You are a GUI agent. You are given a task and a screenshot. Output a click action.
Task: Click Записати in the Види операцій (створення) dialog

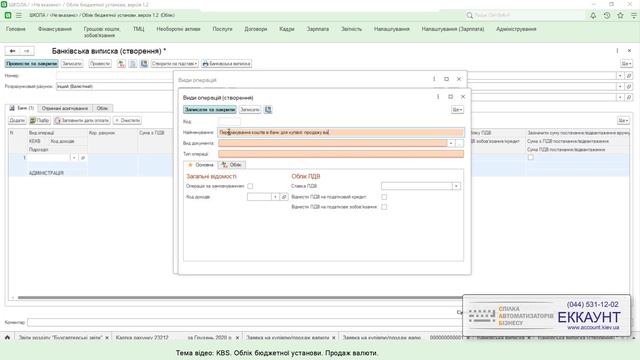[250, 109]
